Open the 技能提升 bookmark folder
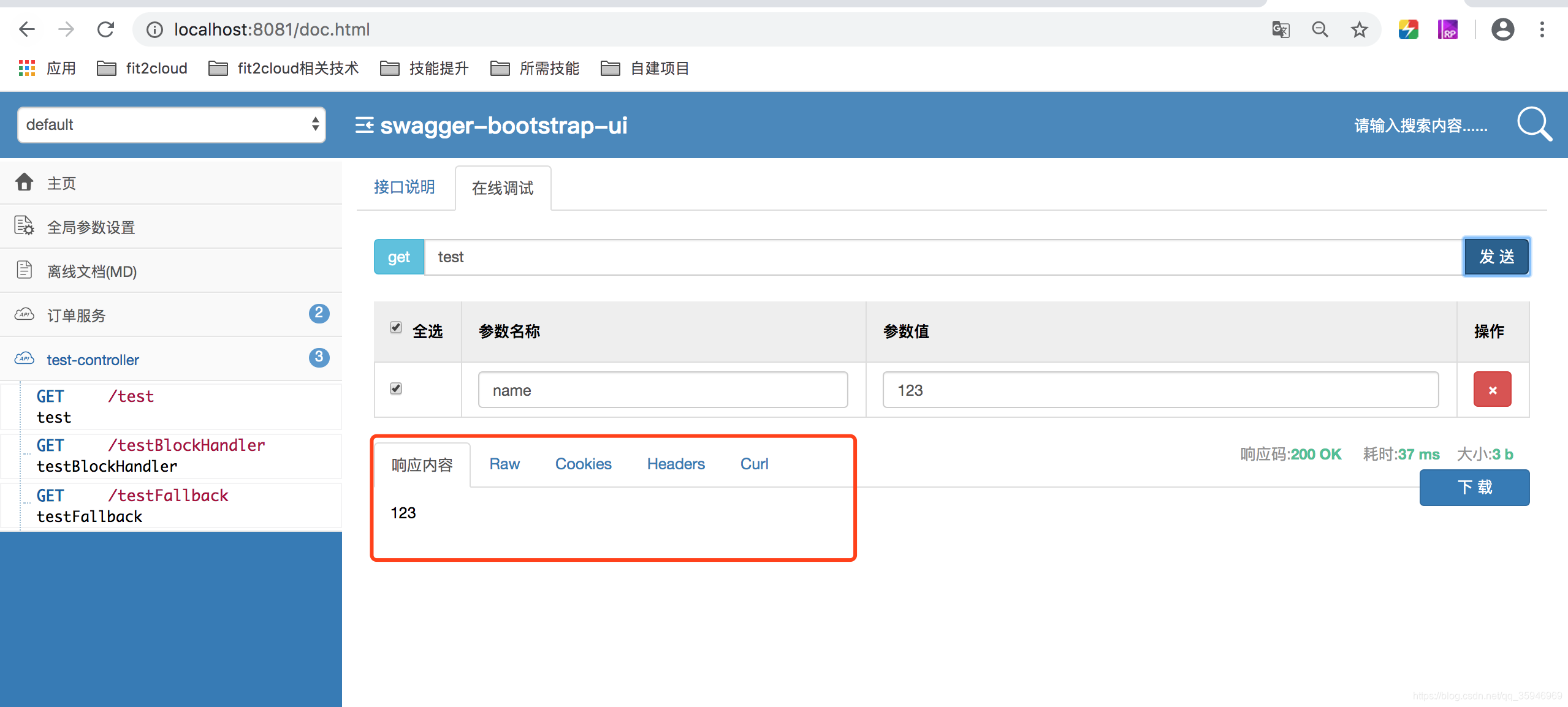This screenshot has height=707, width=1568. tap(424, 68)
